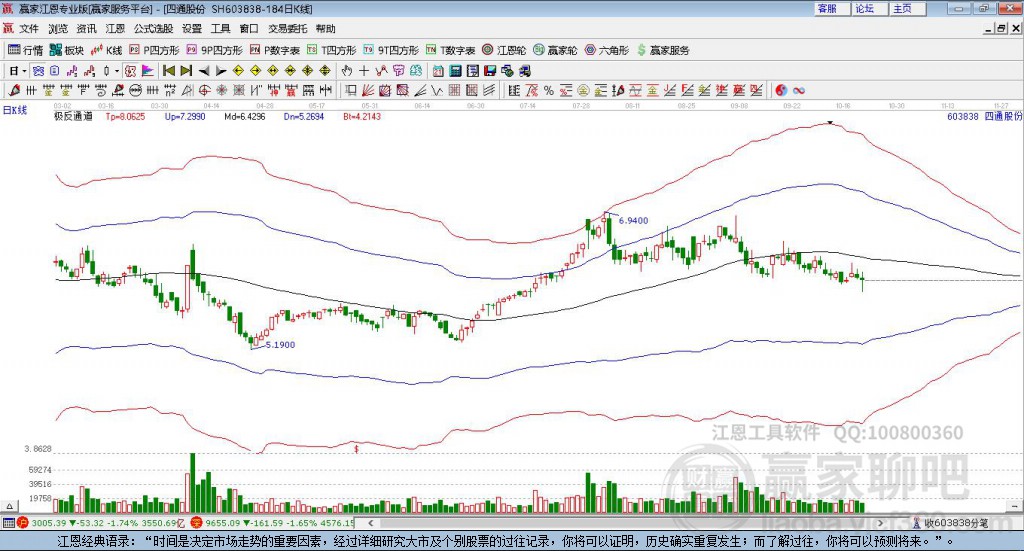The width and height of the screenshot is (1024, 551).
Task: Click the 6.9400 high price label
Action: 633,221
